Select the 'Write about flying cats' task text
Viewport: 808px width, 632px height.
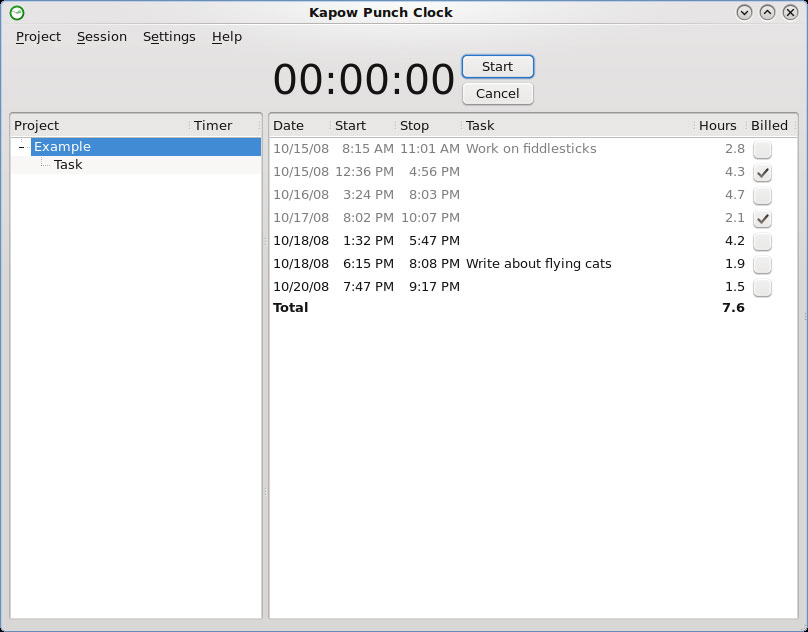coord(538,263)
